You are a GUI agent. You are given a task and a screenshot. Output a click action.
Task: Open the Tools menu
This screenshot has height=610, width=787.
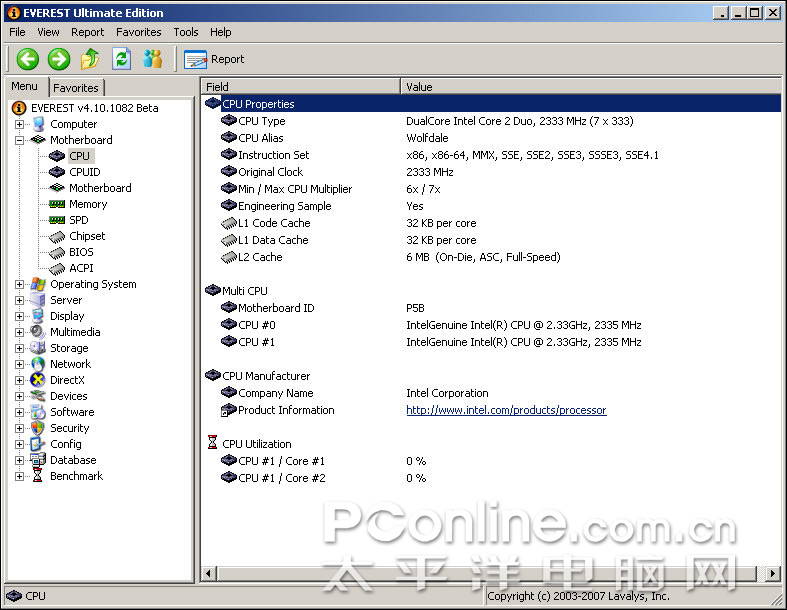186,32
